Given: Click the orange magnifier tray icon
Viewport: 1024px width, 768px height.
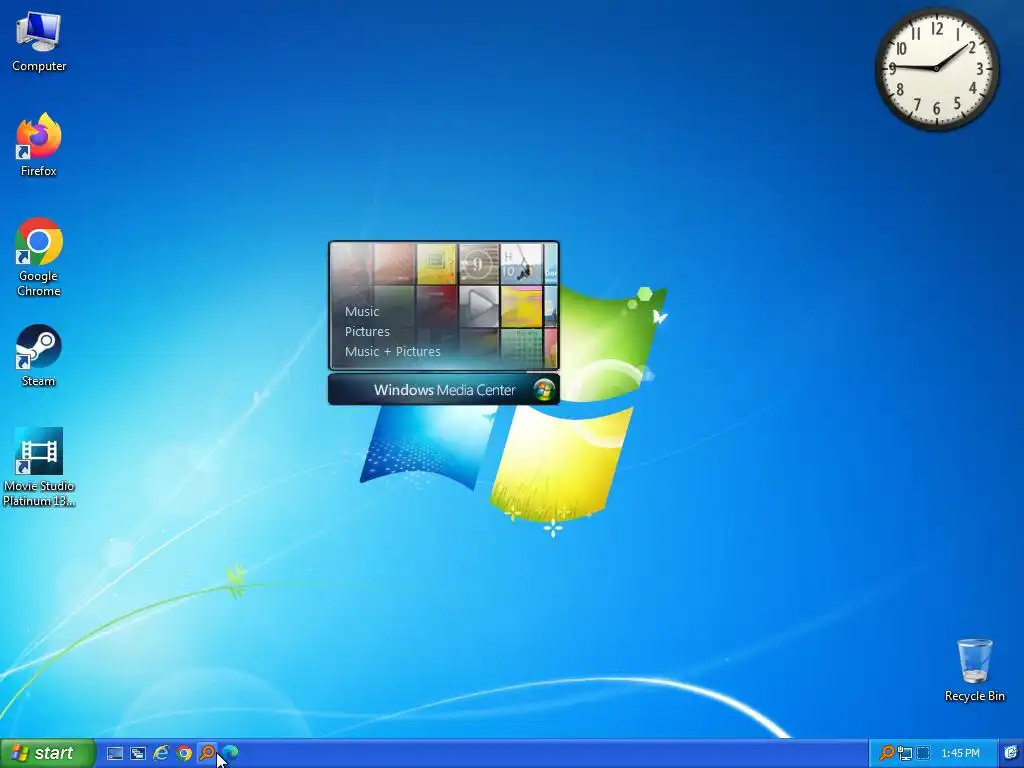Looking at the screenshot, I should [x=886, y=753].
